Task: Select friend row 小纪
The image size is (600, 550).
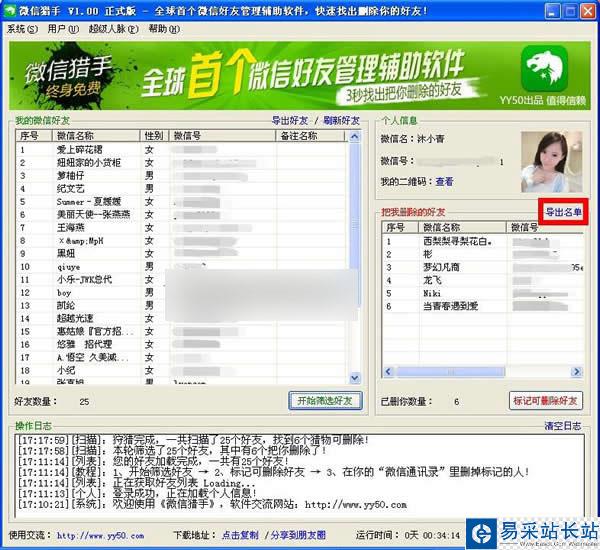Action: click(182, 370)
